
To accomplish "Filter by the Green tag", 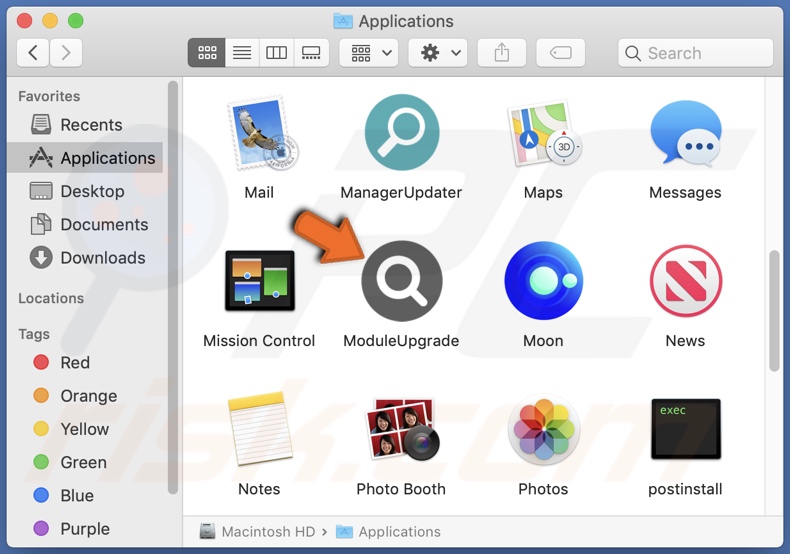I will 85,462.
